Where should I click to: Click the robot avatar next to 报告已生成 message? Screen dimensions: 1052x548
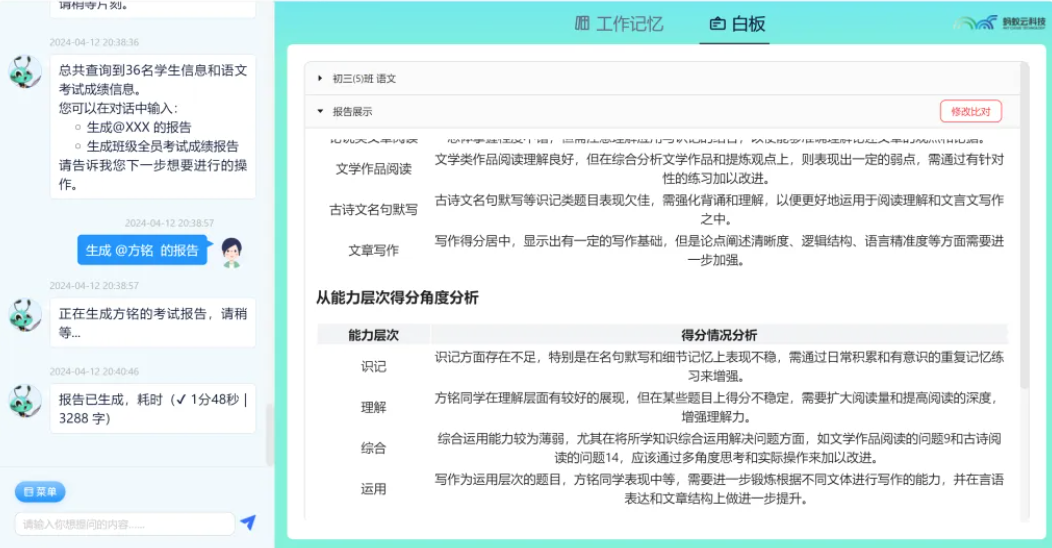24,401
